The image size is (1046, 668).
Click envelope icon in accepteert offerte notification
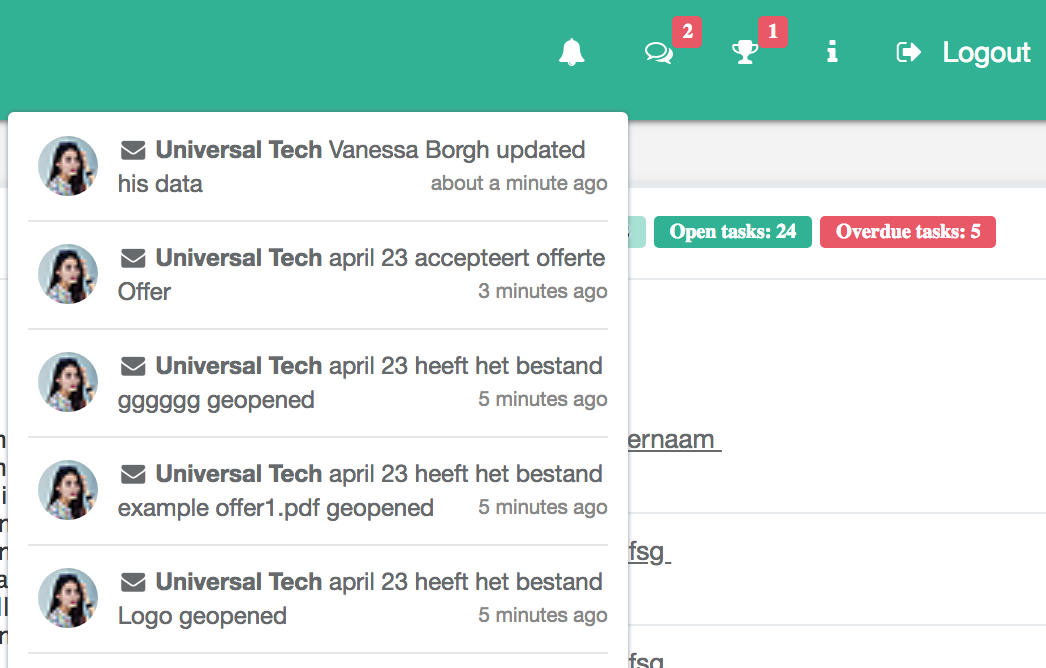133,259
